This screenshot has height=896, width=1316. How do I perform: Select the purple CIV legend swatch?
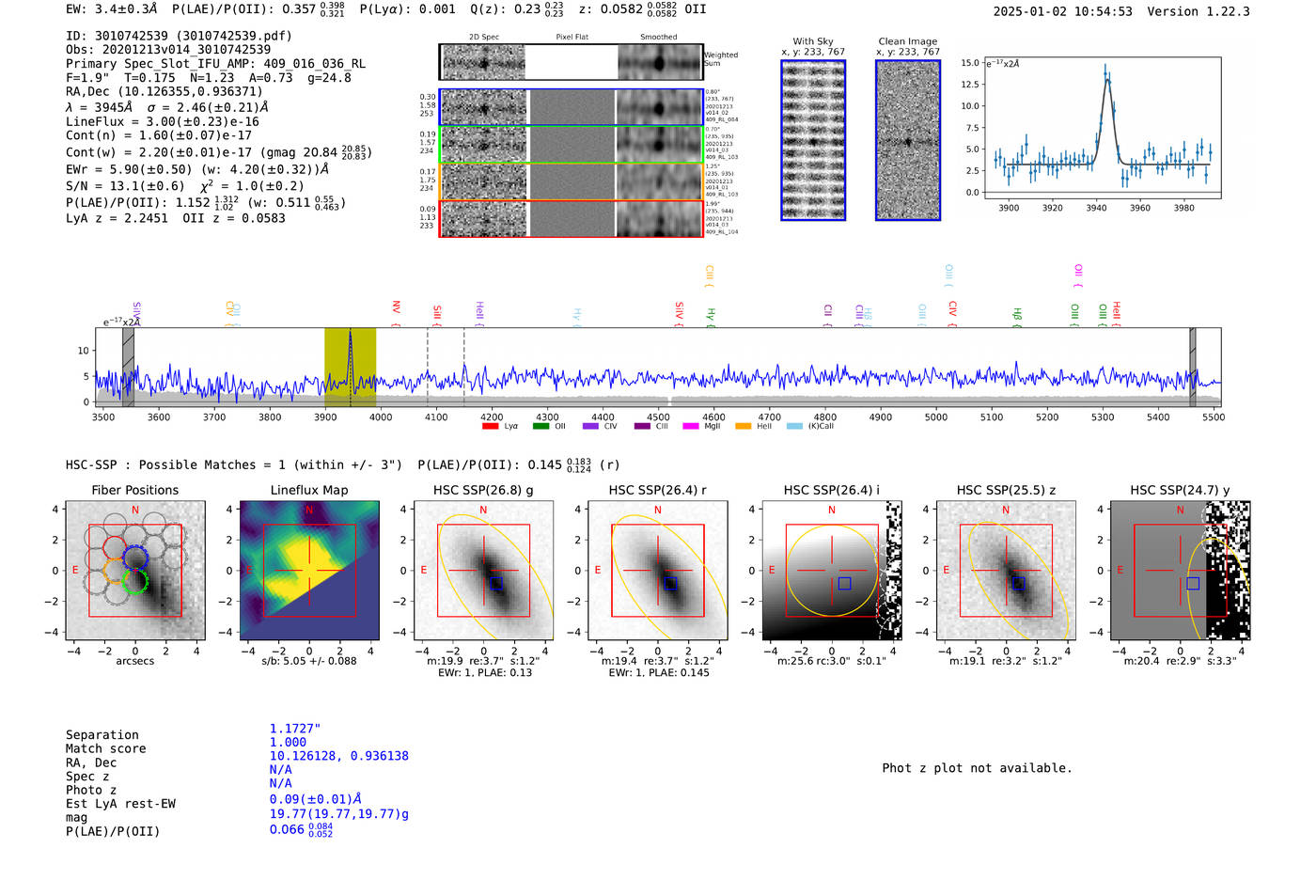tap(590, 426)
